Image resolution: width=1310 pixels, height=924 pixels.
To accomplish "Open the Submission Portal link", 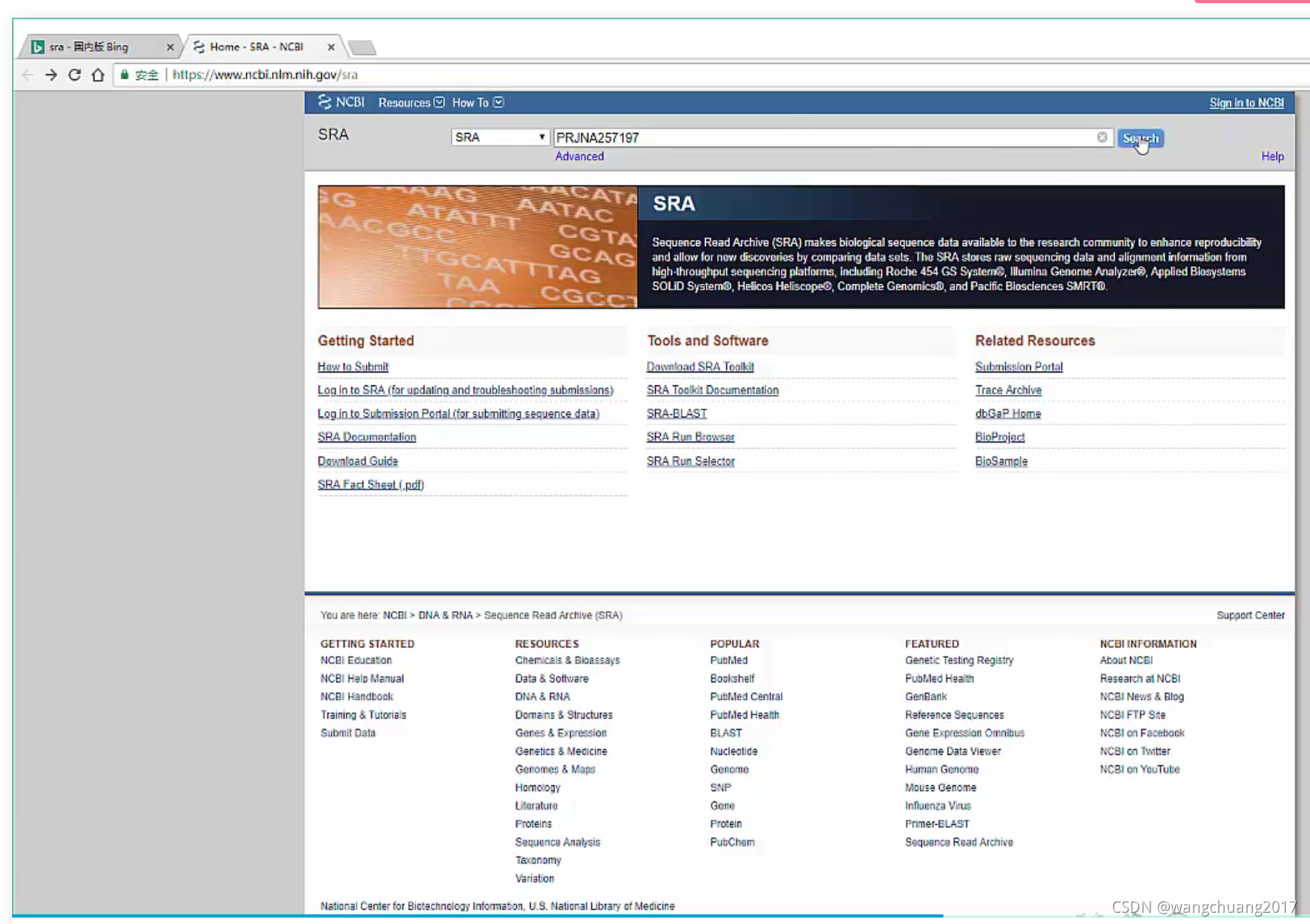I will tap(1019, 367).
